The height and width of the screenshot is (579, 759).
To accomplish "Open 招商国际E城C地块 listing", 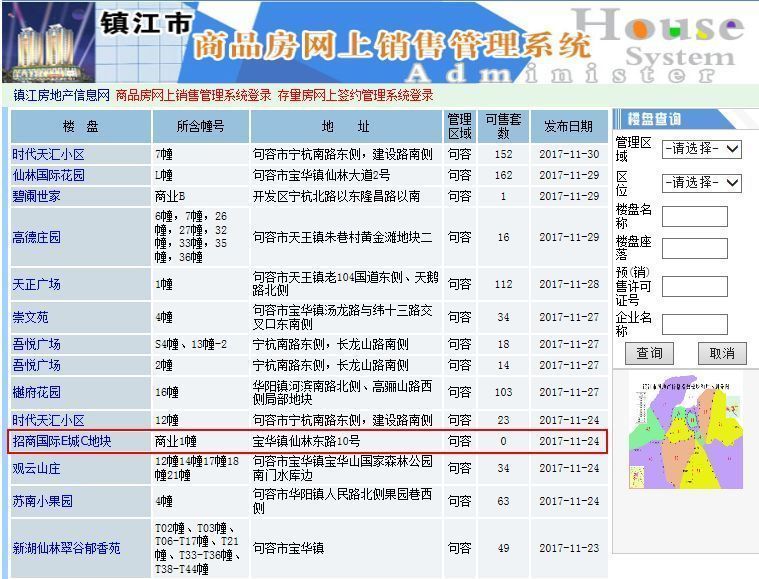I will point(62,441).
